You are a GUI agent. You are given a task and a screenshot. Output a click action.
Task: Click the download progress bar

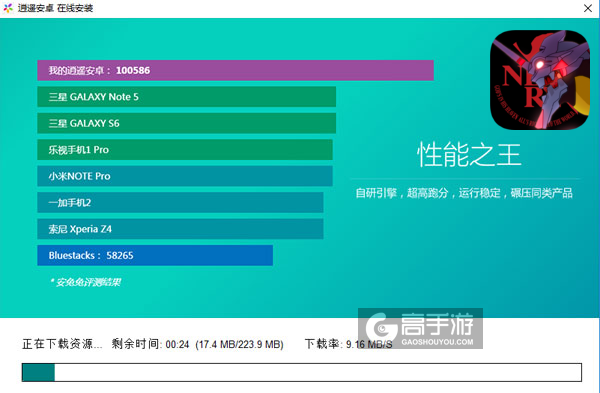pyautogui.click(x=302, y=372)
